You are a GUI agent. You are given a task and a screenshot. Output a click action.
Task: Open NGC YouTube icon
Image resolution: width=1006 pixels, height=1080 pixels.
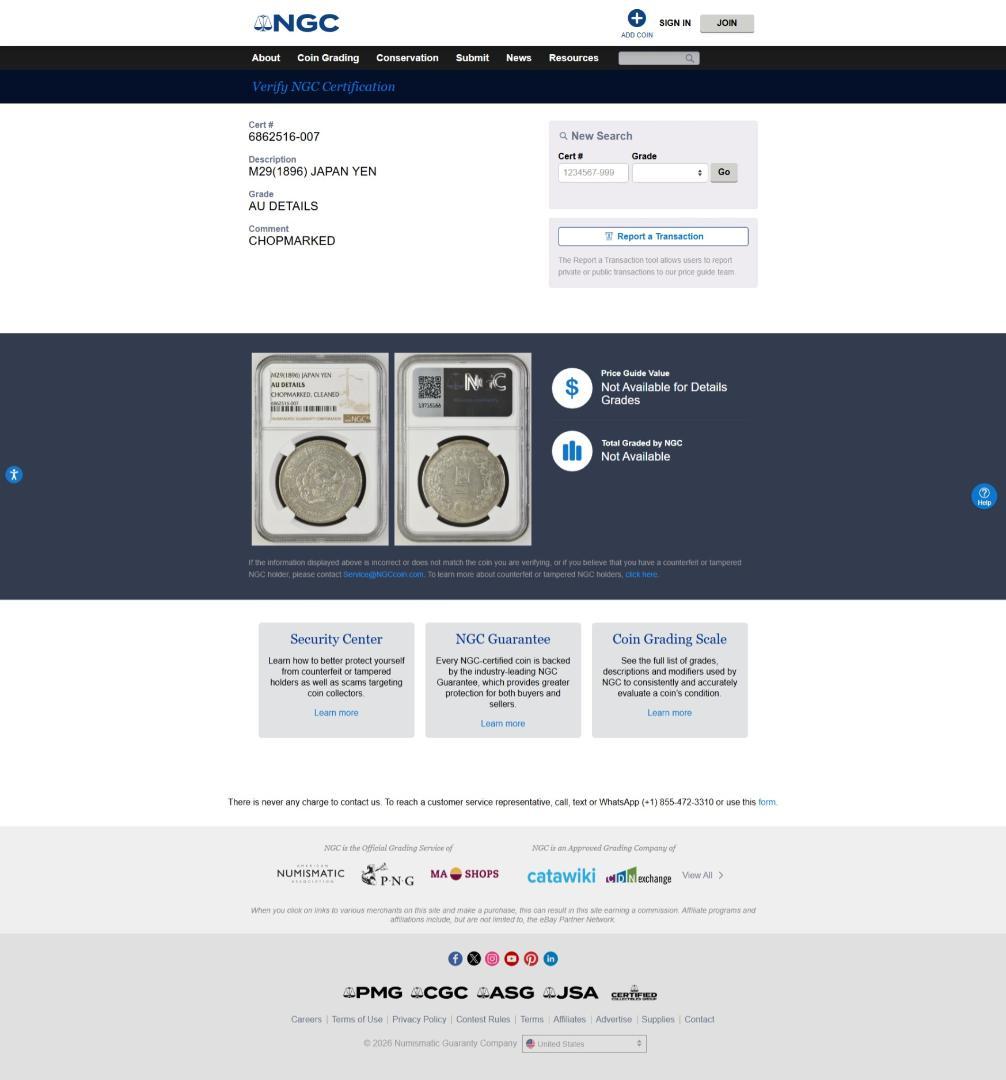512,959
